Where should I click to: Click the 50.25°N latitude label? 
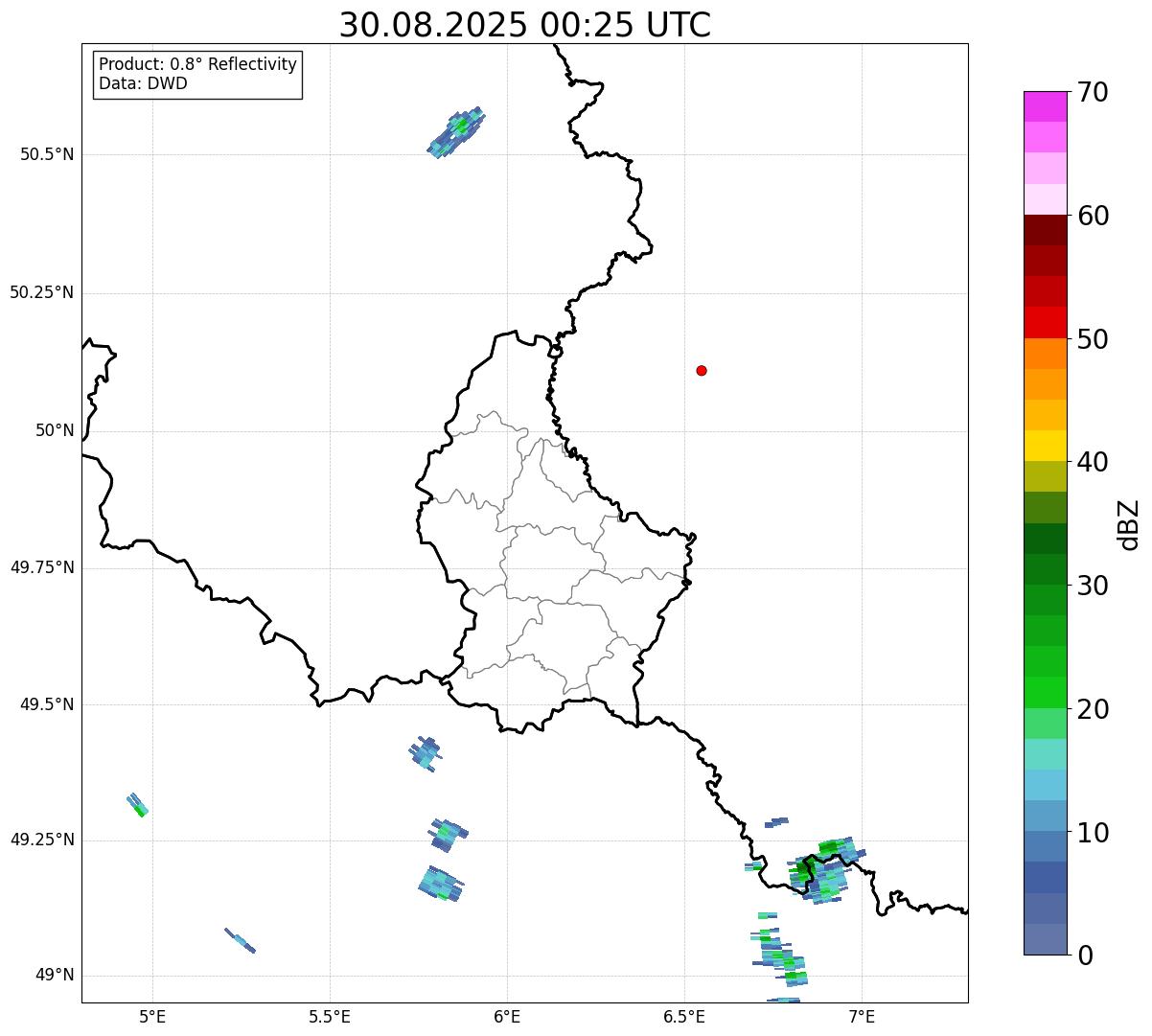point(41,292)
